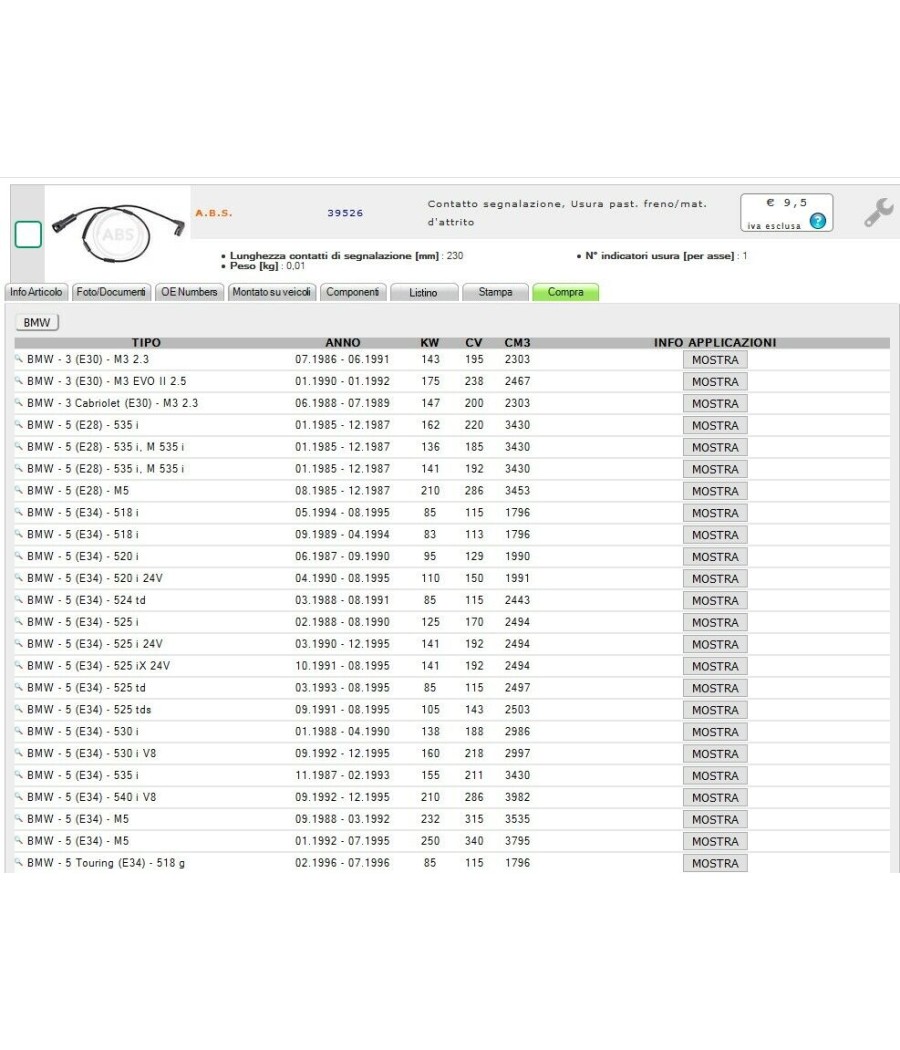Viewport: 900px width, 1050px height.
Task: Click MOSTRA for BMW 3 (E30) M3 2.3
Action: tap(715, 360)
